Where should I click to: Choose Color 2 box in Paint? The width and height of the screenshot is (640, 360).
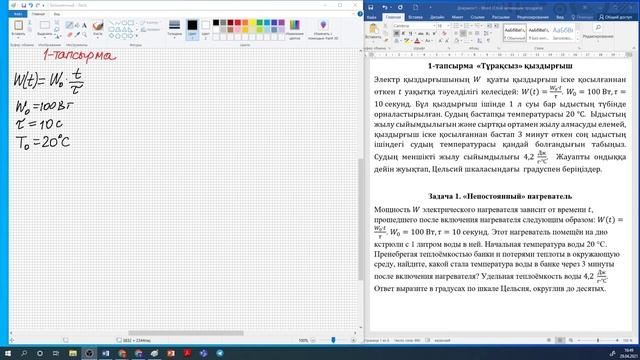tap(205, 29)
